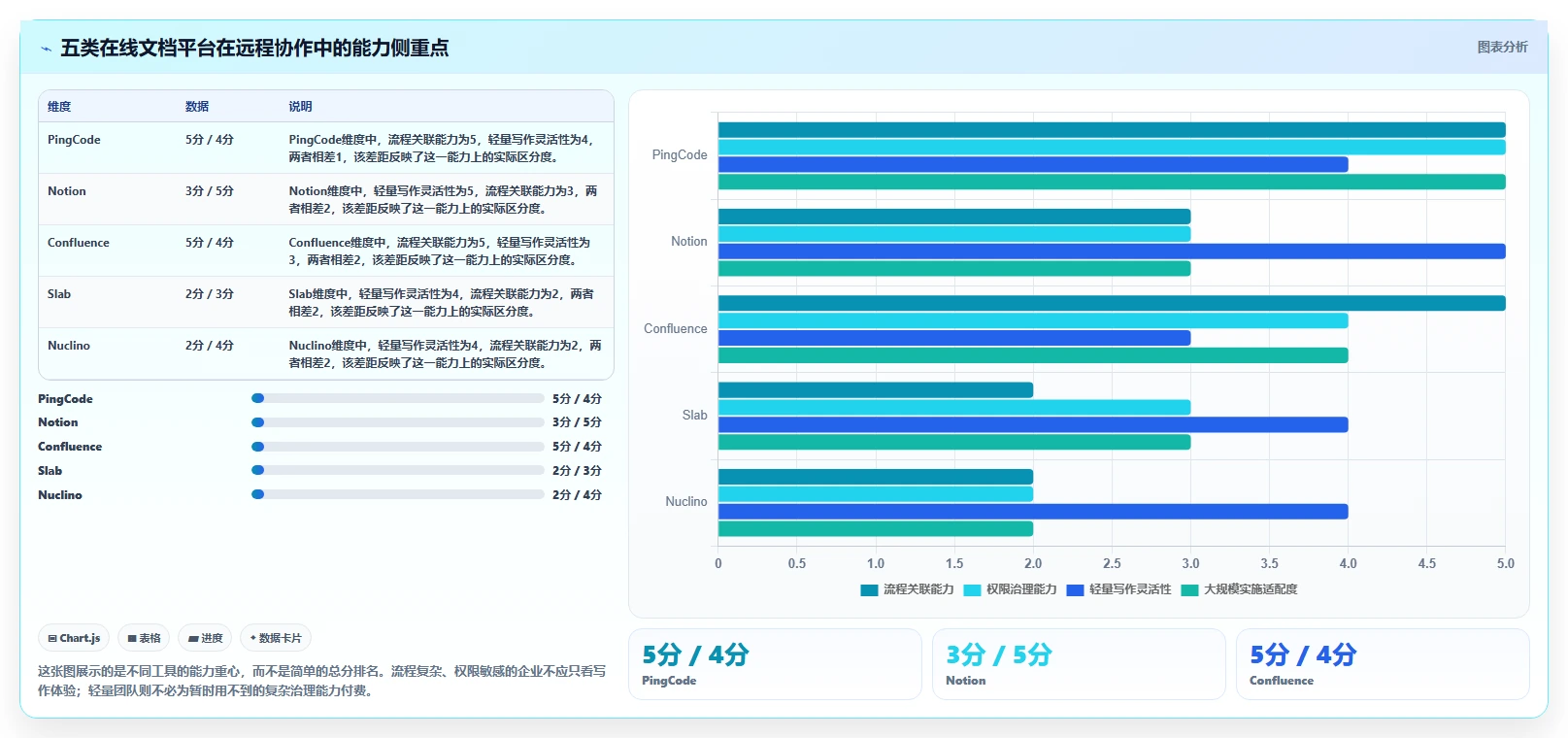Screen dimensions: 1568x738
Task: Click the 图表分析 label in the header
Action: click(x=1502, y=47)
